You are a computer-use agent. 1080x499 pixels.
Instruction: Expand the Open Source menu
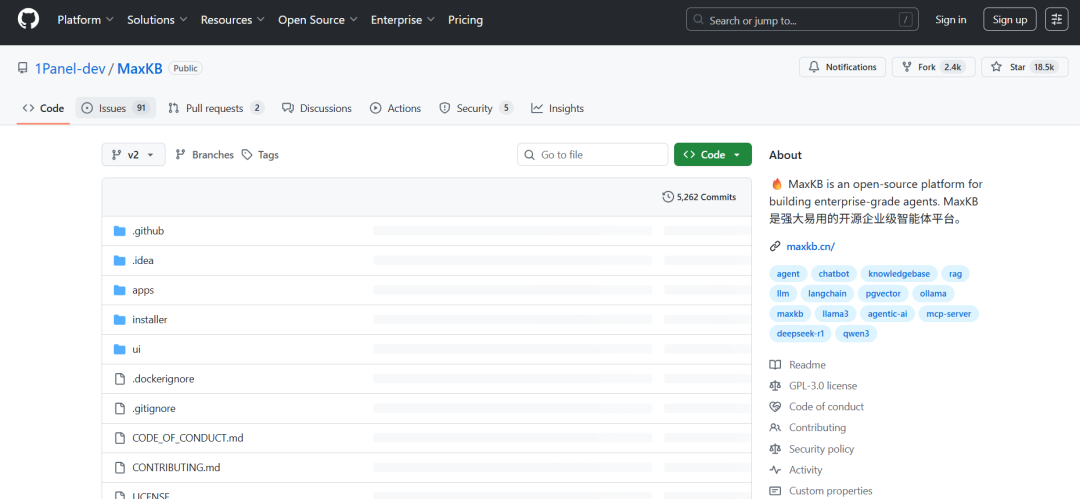coord(318,20)
